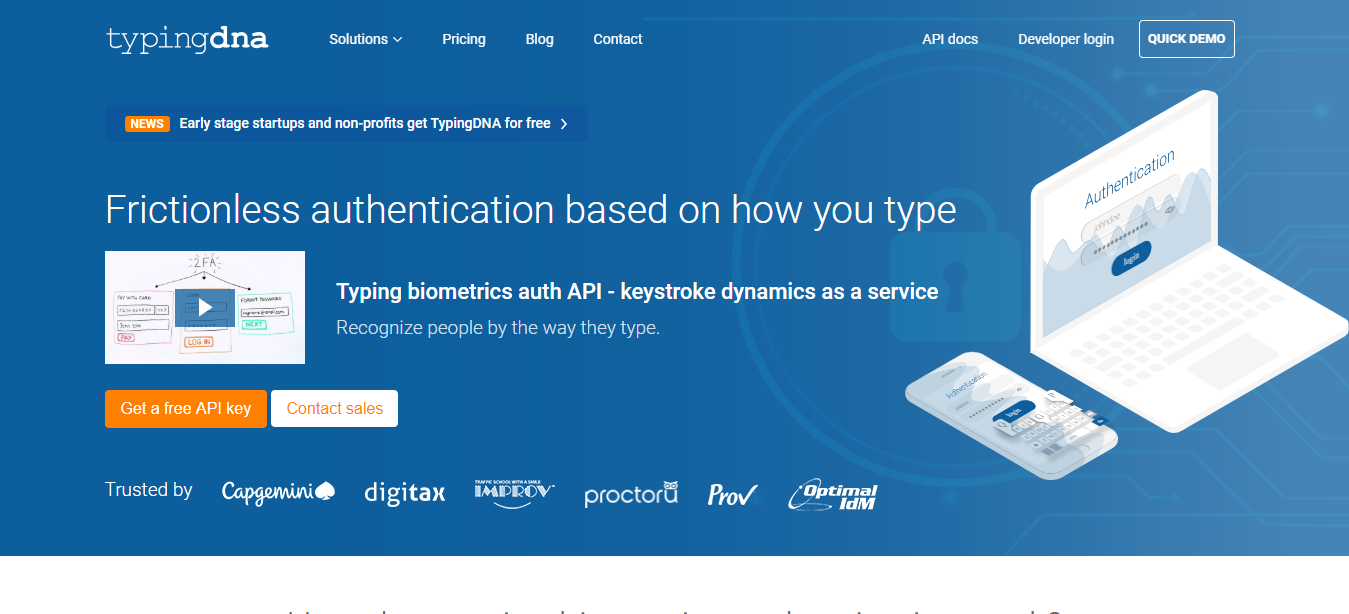
Task: Click the QUICK DEMO button
Action: pos(1187,39)
